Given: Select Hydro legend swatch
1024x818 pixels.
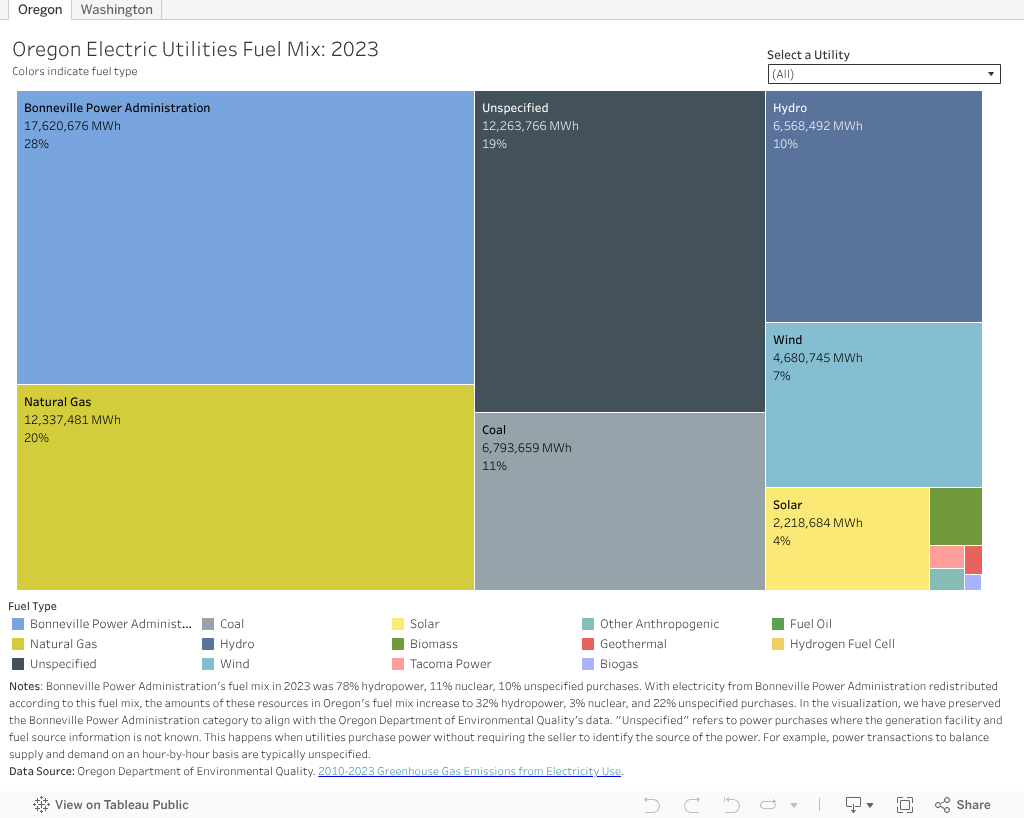Looking at the screenshot, I should click(x=208, y=644).
